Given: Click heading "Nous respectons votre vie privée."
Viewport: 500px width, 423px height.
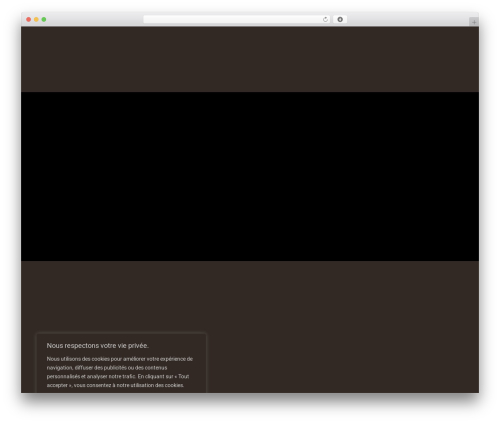Looking at the screenshot, I should tap(98, 346).
